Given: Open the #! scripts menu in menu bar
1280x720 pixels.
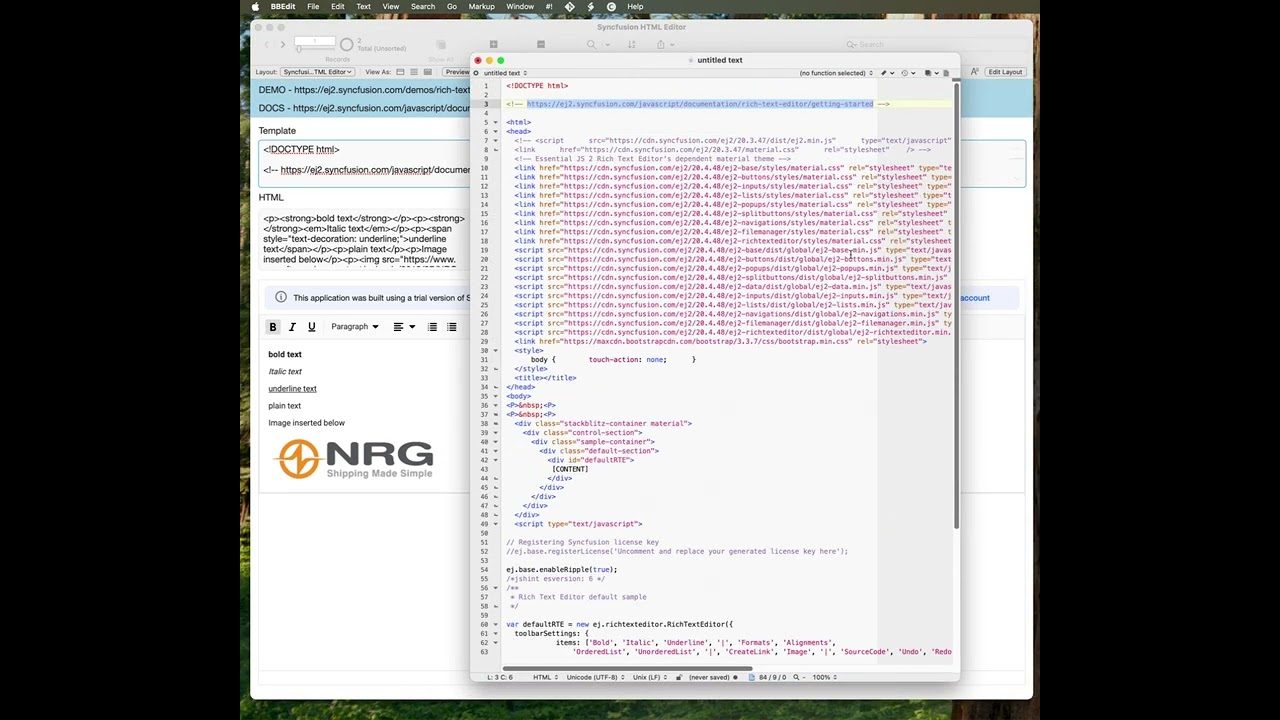Looking at the screenshot, I should coord(549,6).
